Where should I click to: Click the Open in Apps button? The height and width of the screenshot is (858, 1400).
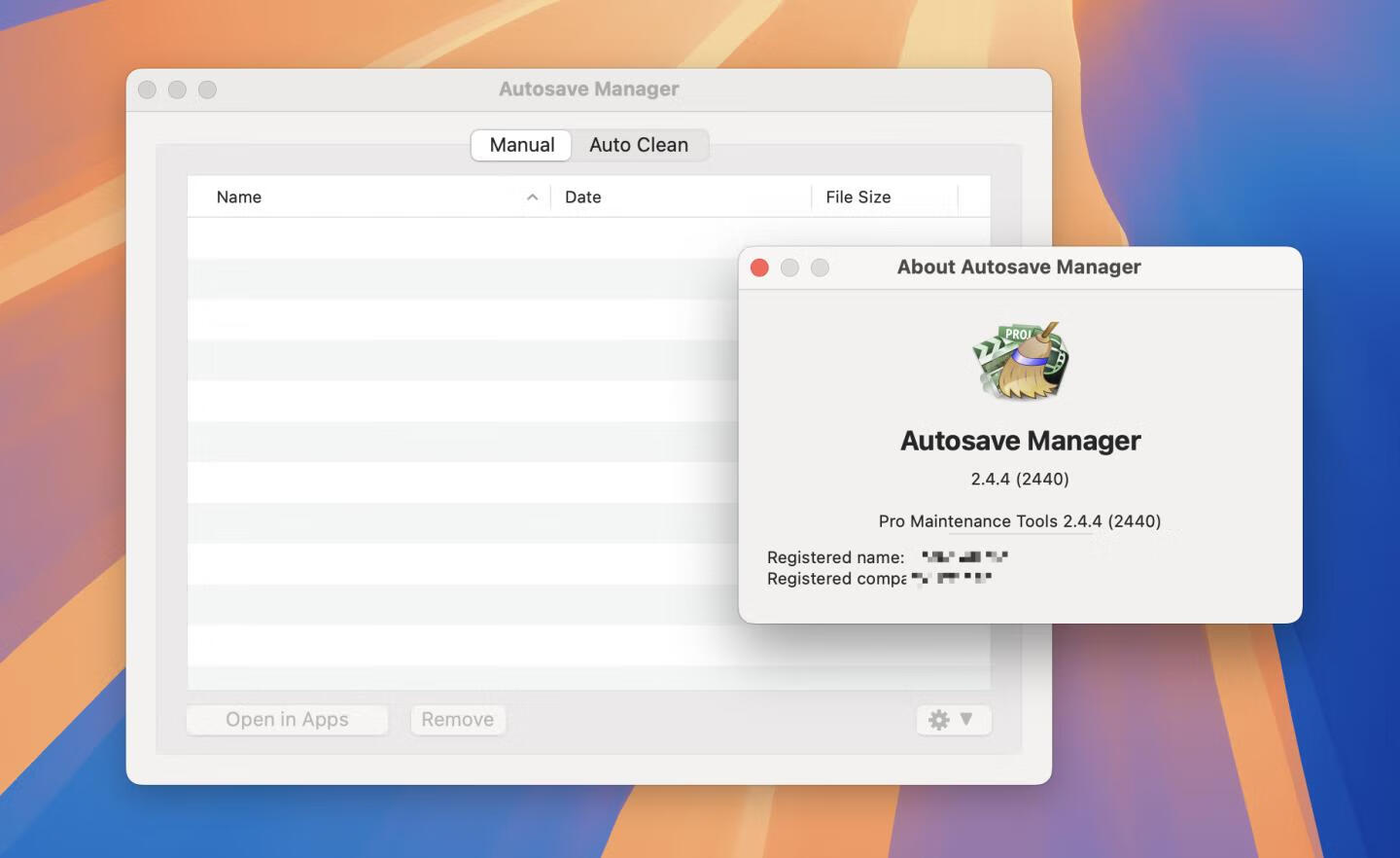click(287, 719)
